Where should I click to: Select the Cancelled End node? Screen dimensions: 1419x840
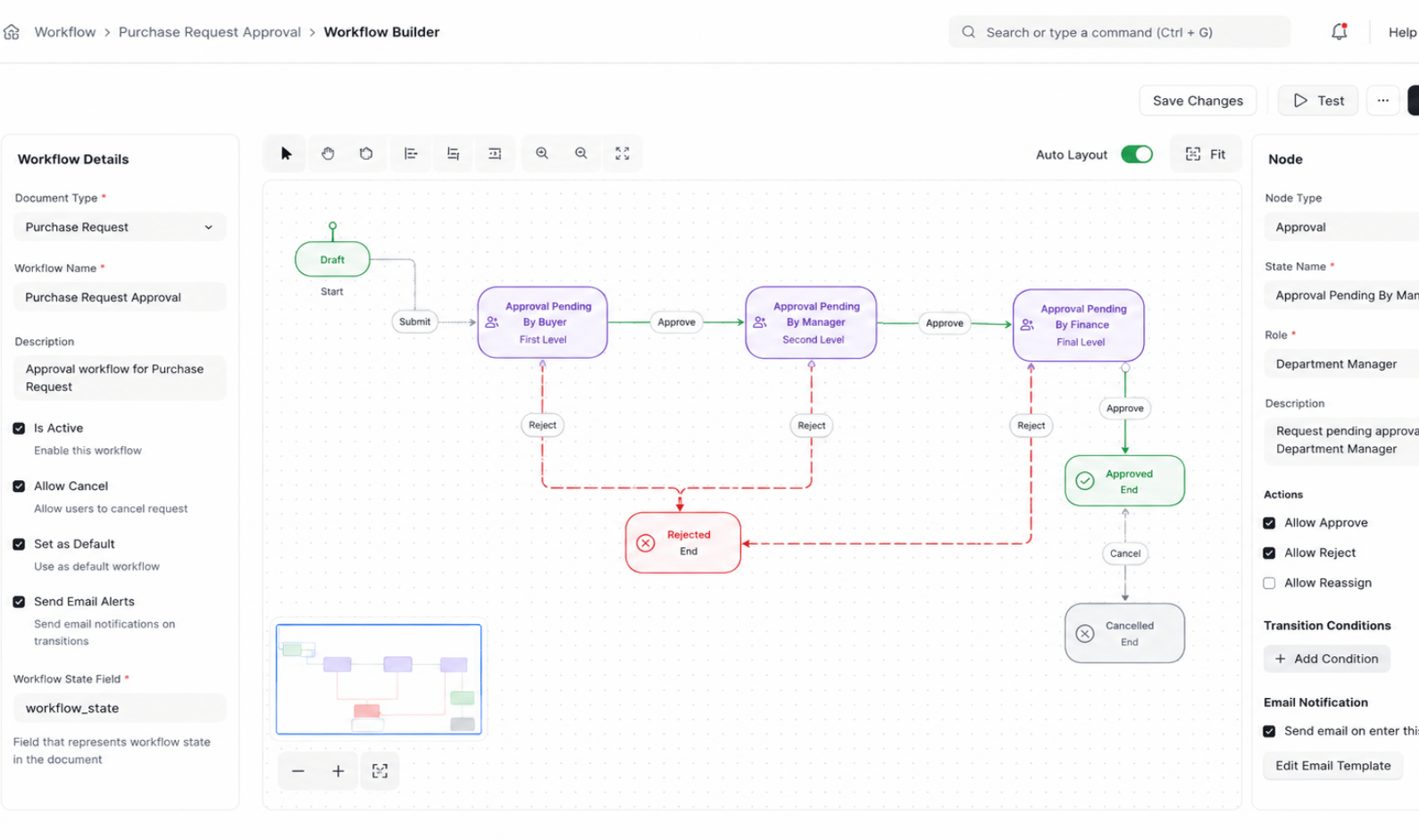1125,634
